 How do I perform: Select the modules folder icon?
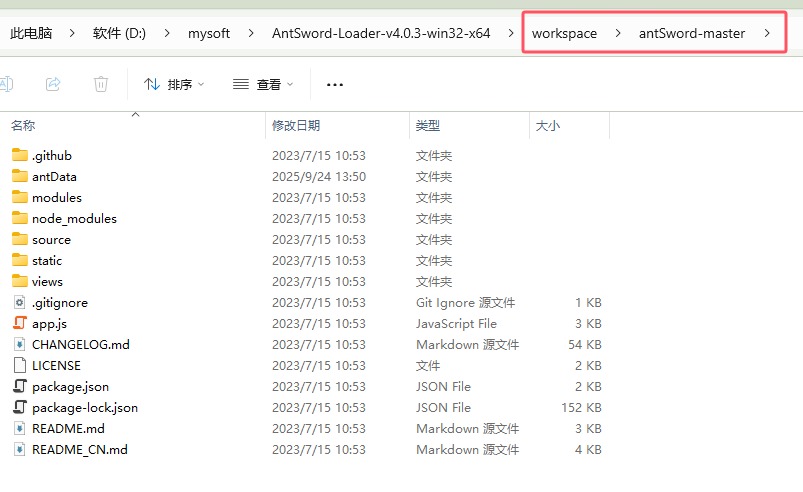[x=20, y=197]
